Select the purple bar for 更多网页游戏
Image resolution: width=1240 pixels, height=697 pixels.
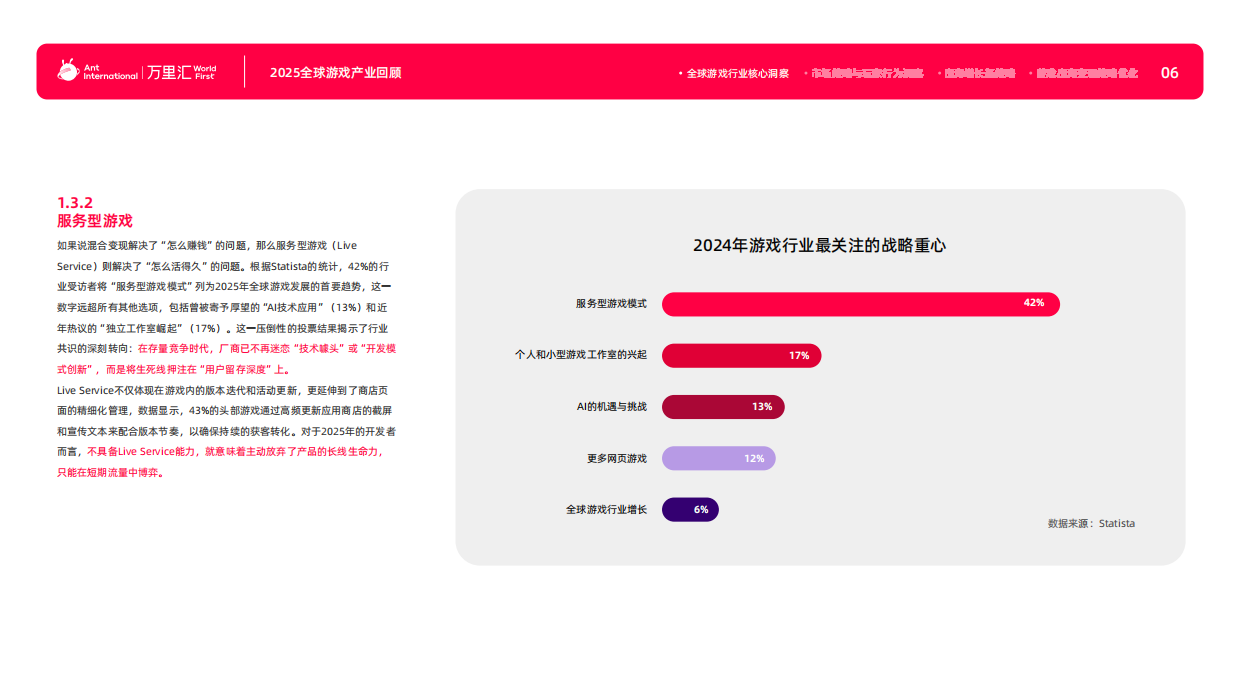719,458
